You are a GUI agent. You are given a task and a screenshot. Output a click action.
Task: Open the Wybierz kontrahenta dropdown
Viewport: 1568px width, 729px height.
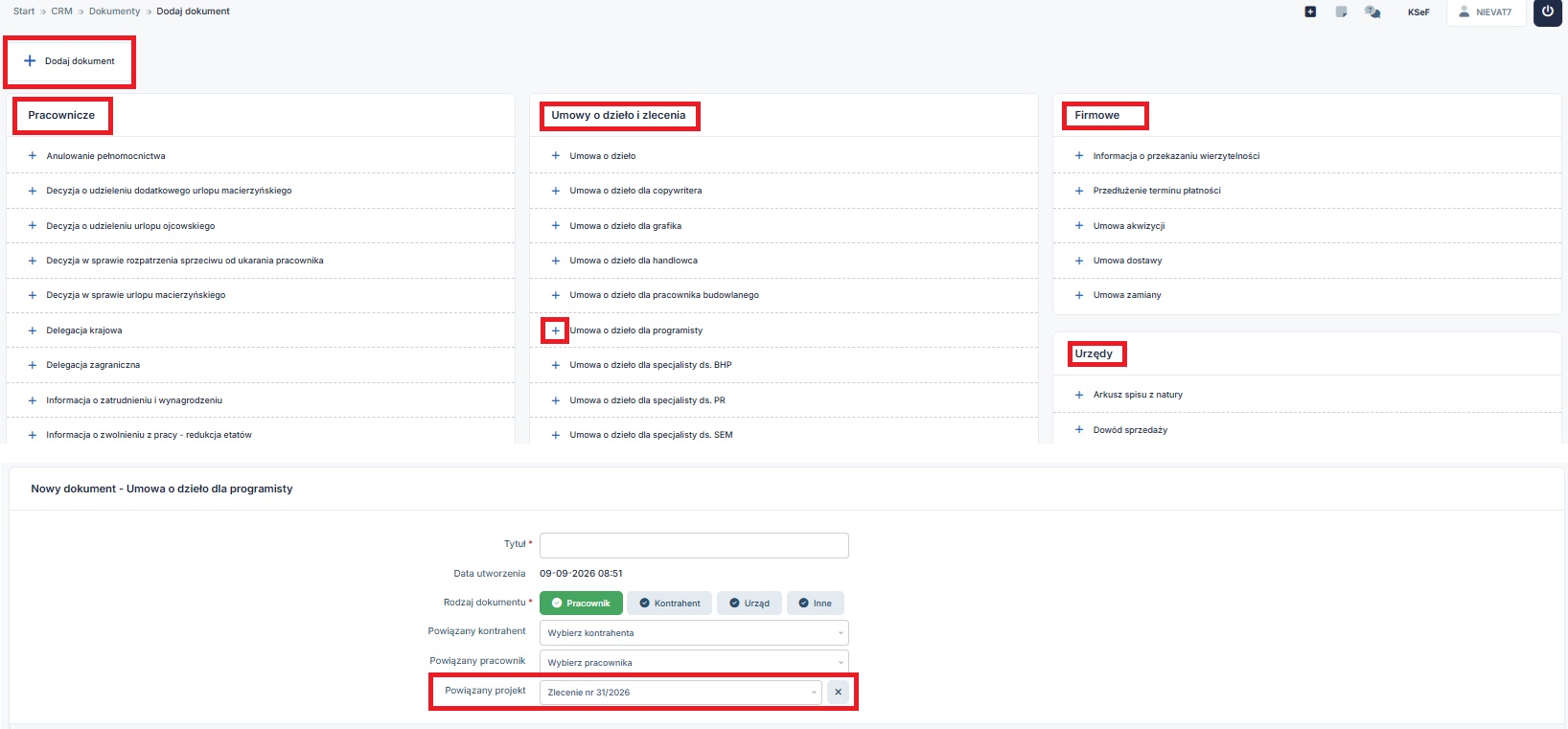click(694, 632)
